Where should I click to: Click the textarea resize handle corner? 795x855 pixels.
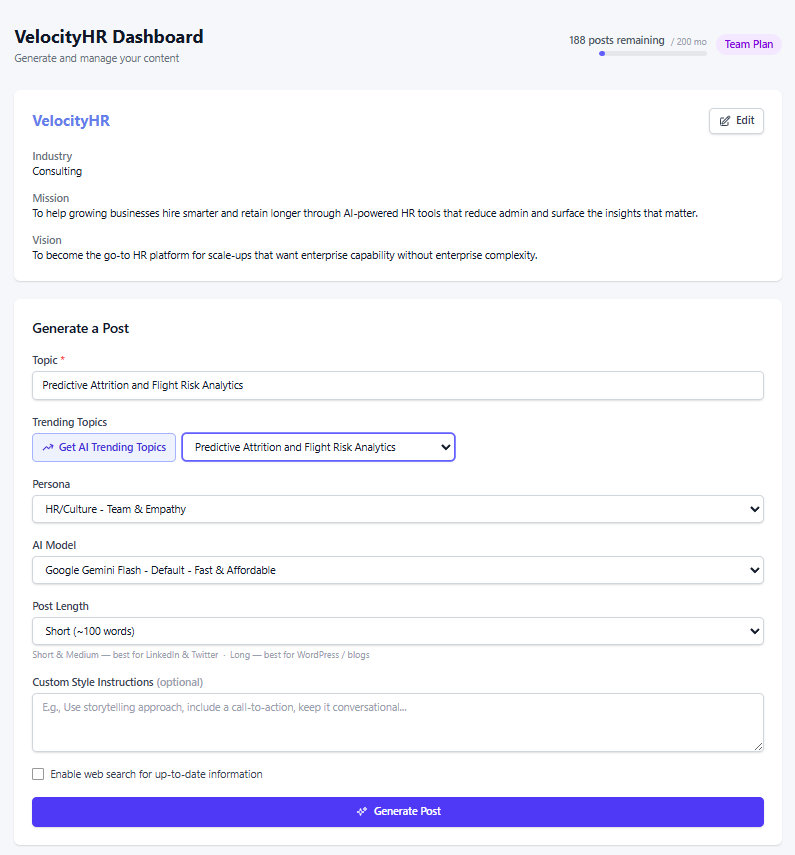point(759,746)
